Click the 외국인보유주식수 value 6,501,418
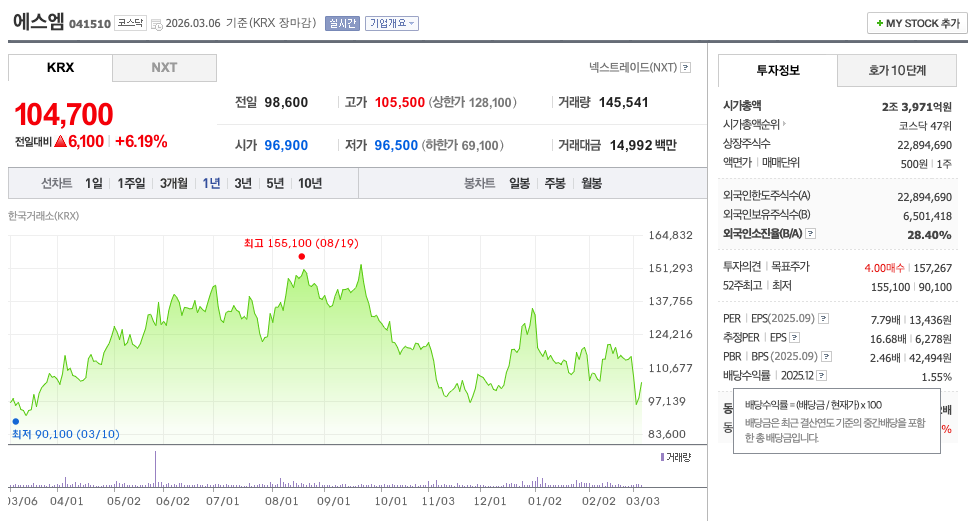Screen dimensions: 974x521 (x=927, y=216)
